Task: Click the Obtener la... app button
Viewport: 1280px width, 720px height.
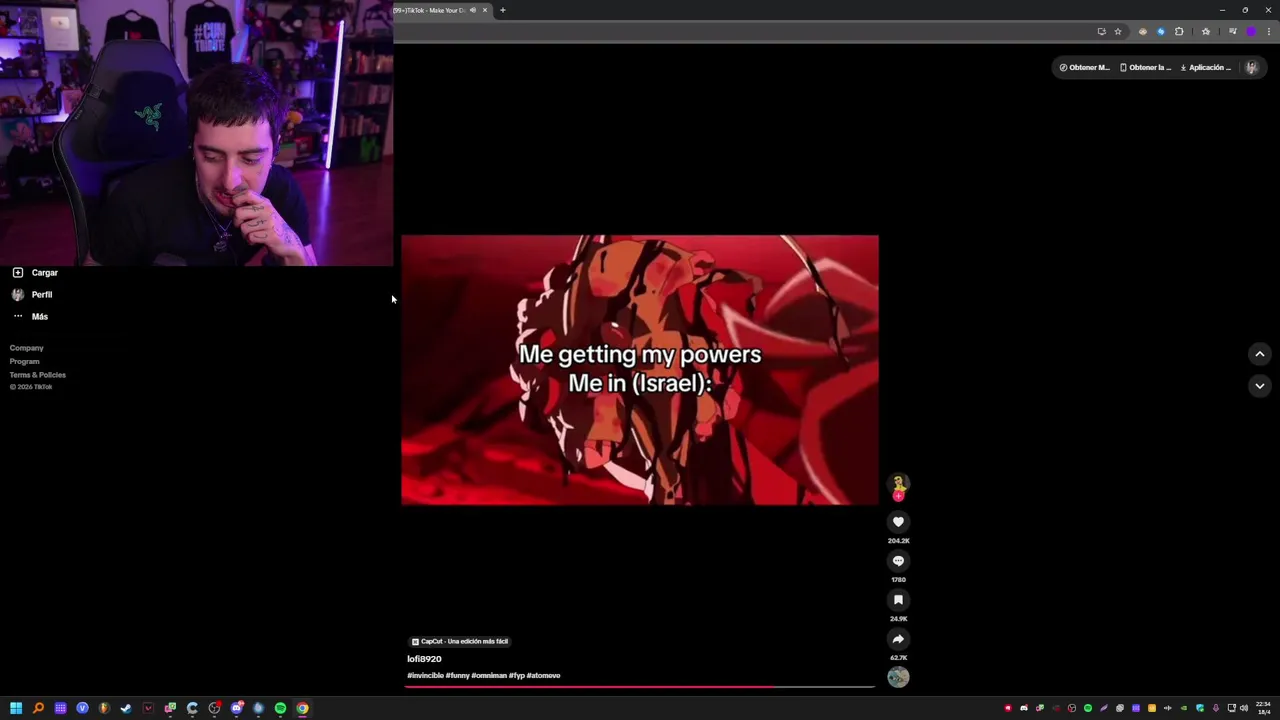Action: point(1146,67)
